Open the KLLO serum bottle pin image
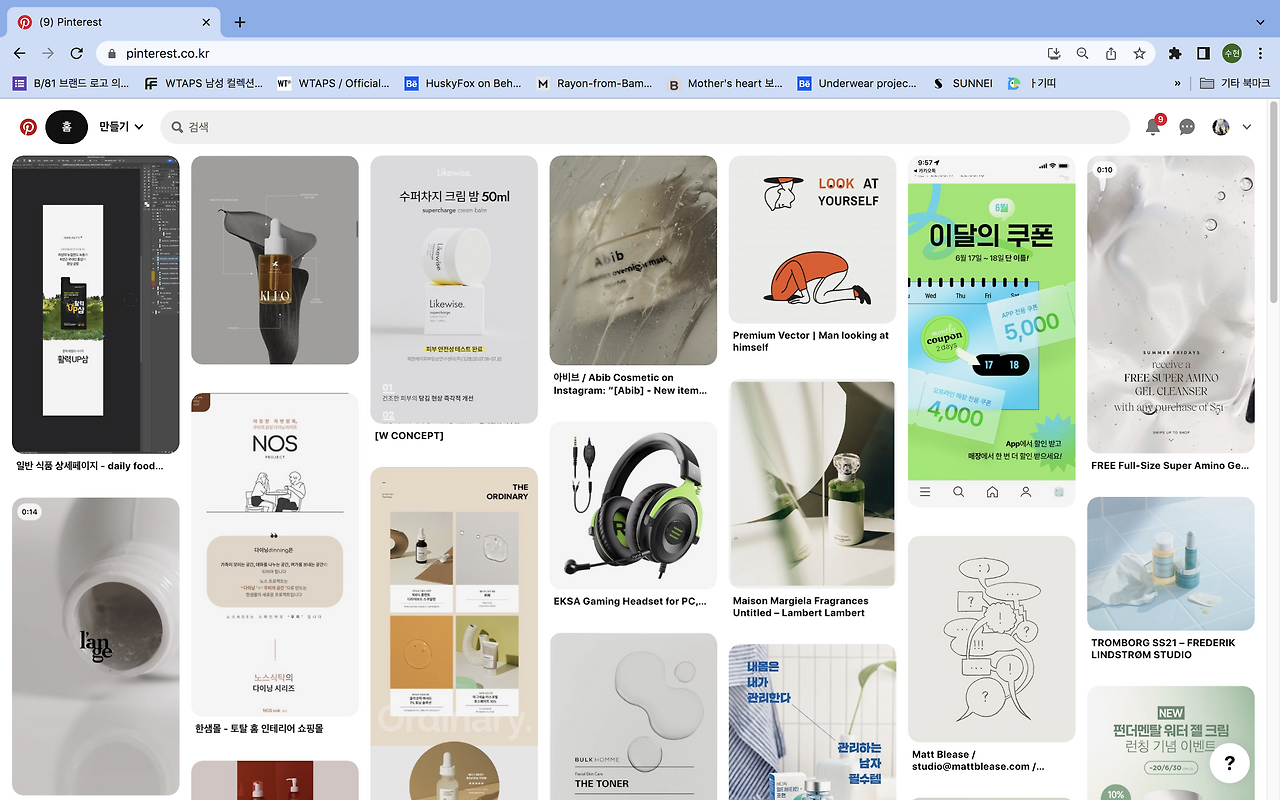Screen dimensions: 1280x800 [x=275, y=260]
